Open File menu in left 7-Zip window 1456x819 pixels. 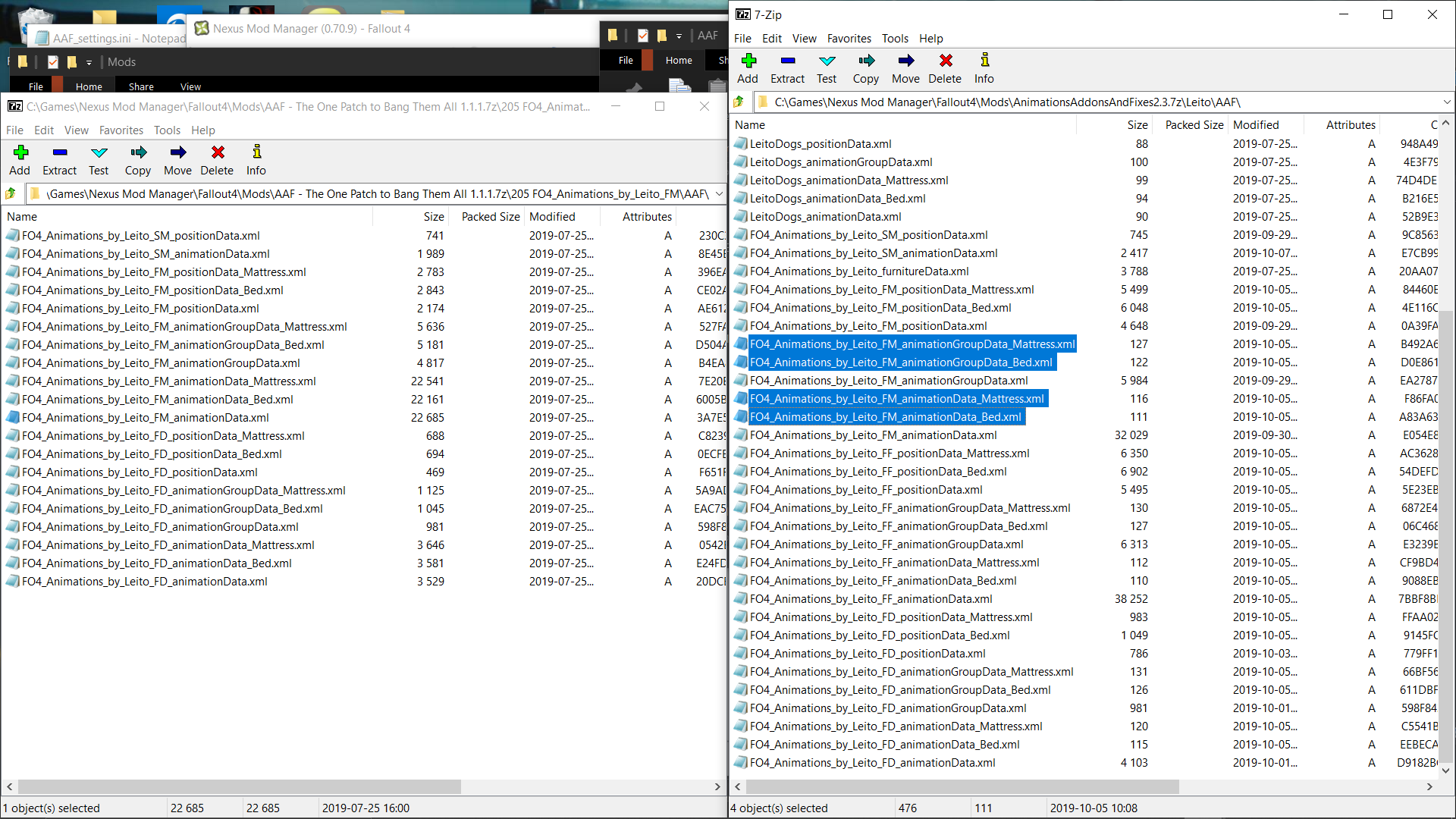[14, 130]
